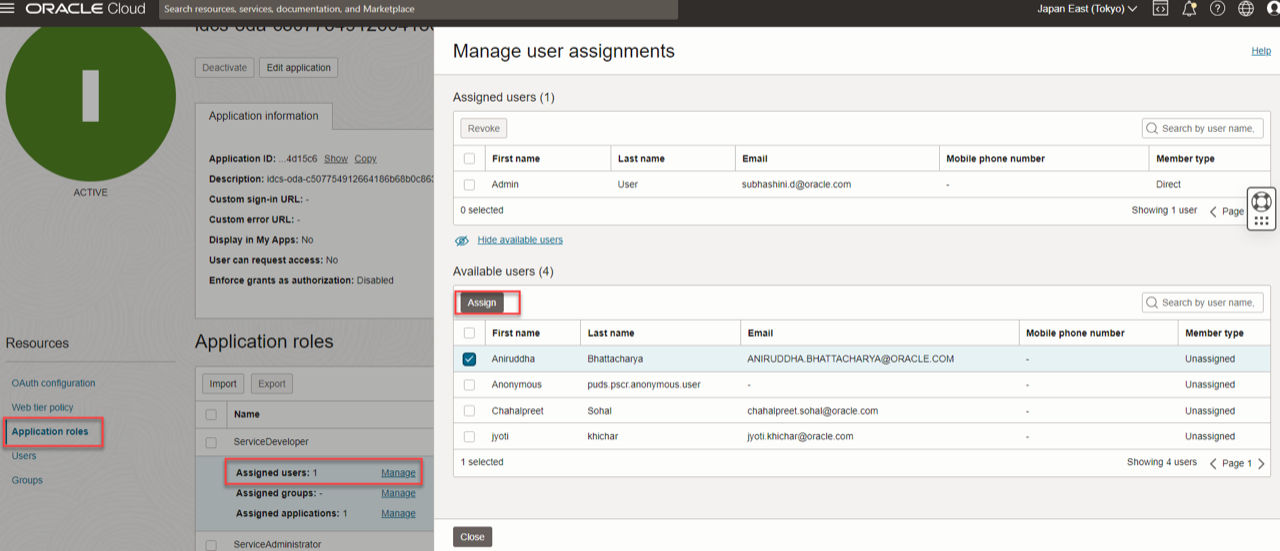Check the ServiceAdministrator role checkbox
1280x551 pixels.
(211, 545)
